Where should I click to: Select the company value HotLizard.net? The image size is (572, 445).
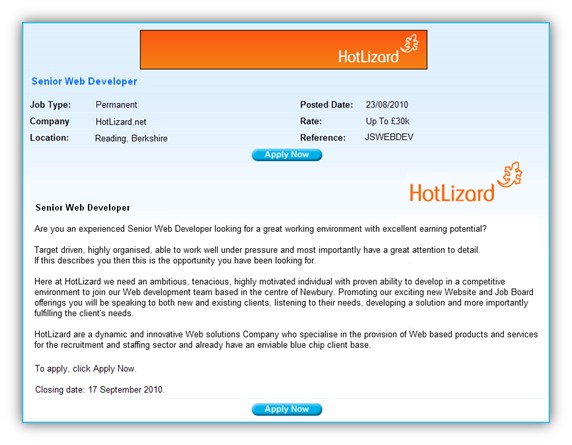(x=121, y=122)
